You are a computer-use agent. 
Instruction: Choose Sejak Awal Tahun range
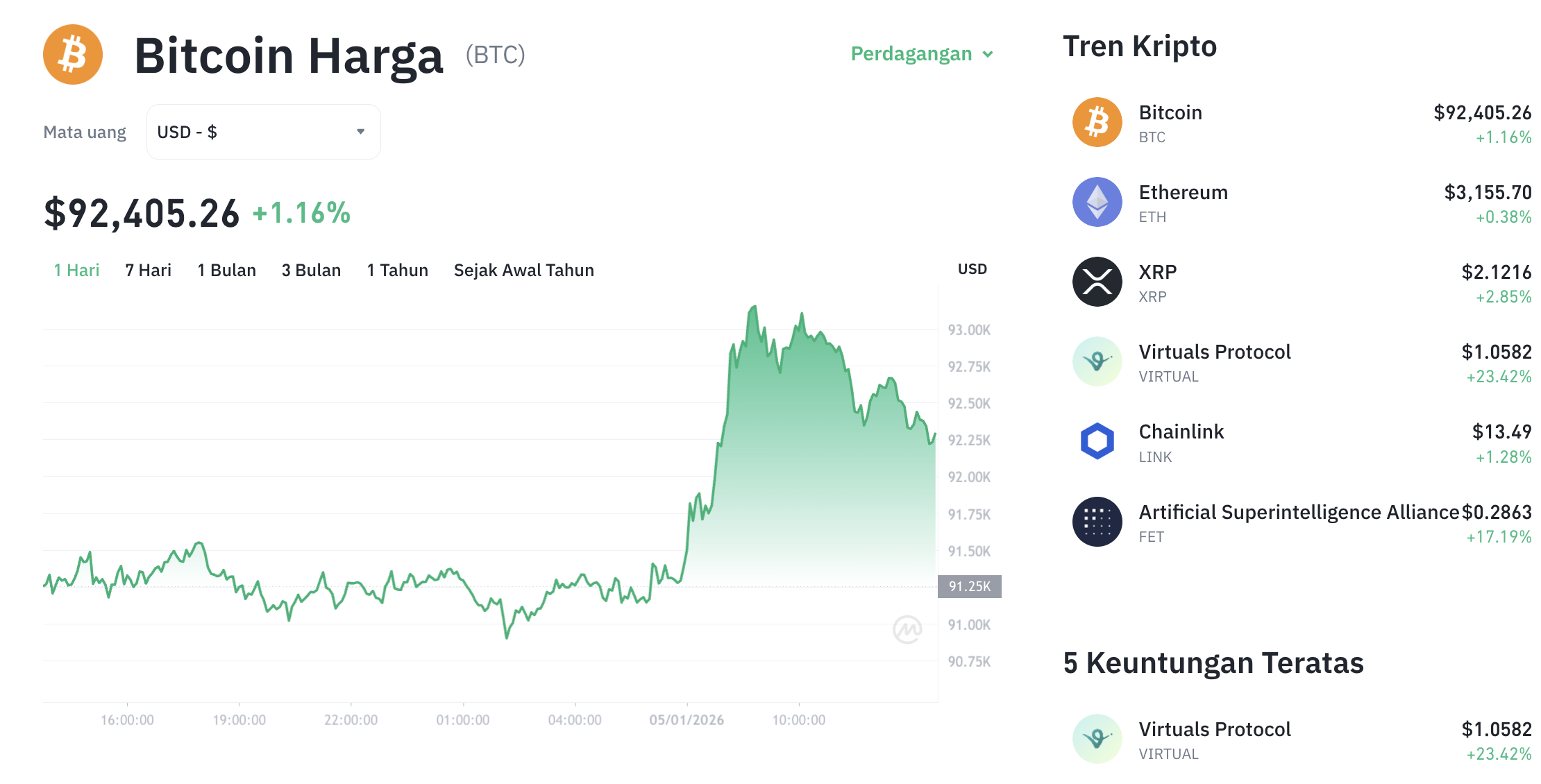523,270
